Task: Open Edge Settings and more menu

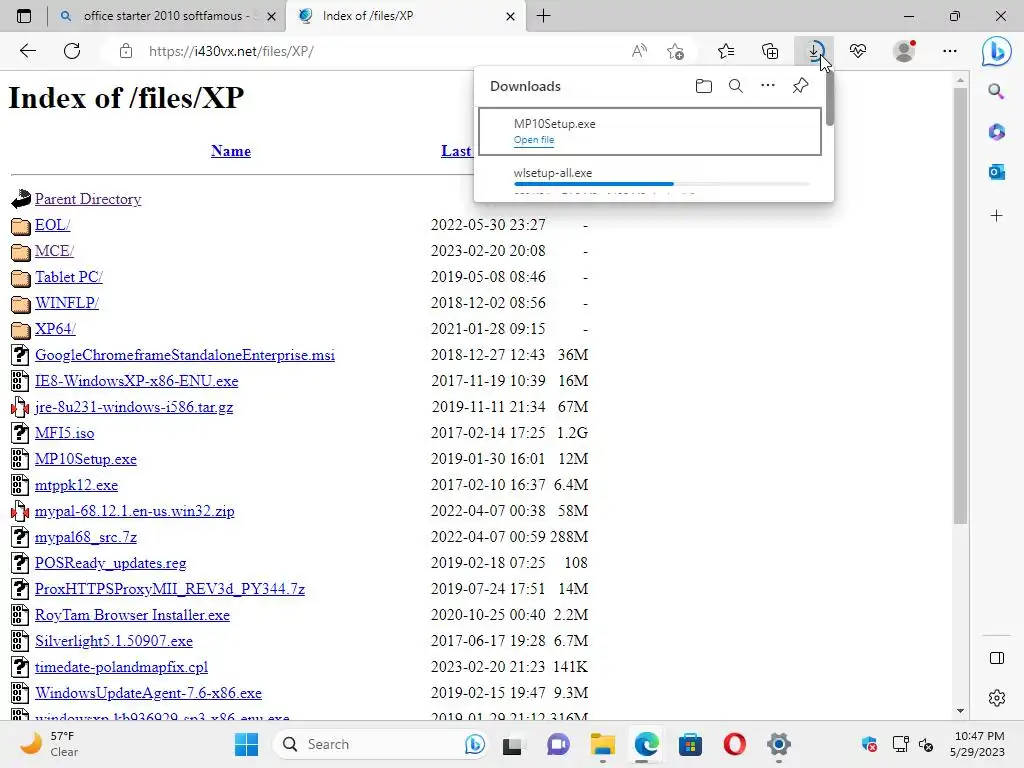Action: click(950, 51)
